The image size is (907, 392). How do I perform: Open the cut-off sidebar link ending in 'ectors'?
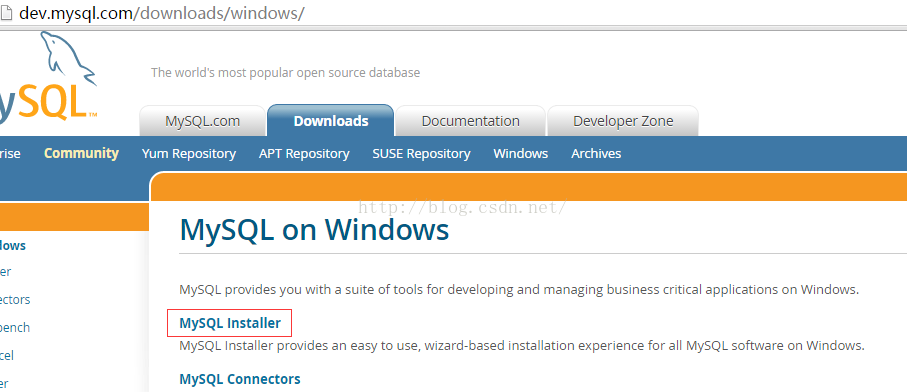point(15,299)
